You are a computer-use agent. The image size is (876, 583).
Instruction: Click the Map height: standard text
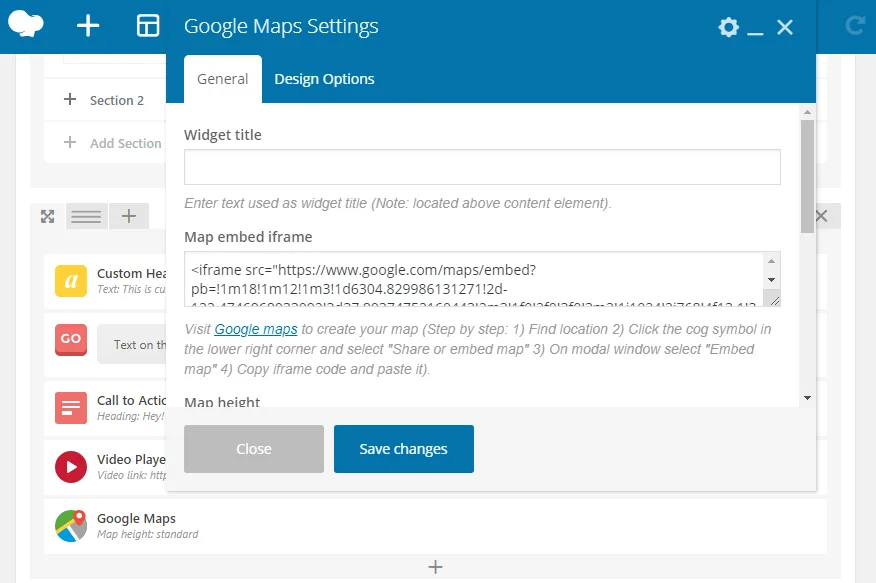[x=147, y=534]
